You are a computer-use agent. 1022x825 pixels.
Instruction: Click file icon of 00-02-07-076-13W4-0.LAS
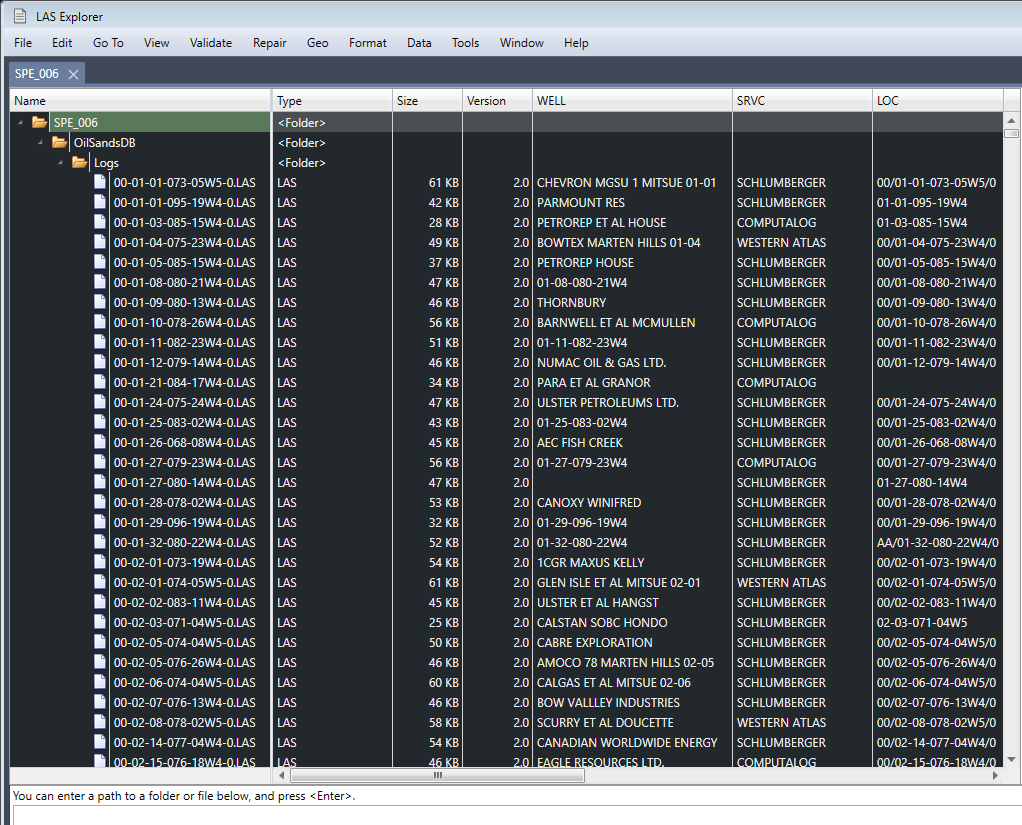click(x=100, y=702)
